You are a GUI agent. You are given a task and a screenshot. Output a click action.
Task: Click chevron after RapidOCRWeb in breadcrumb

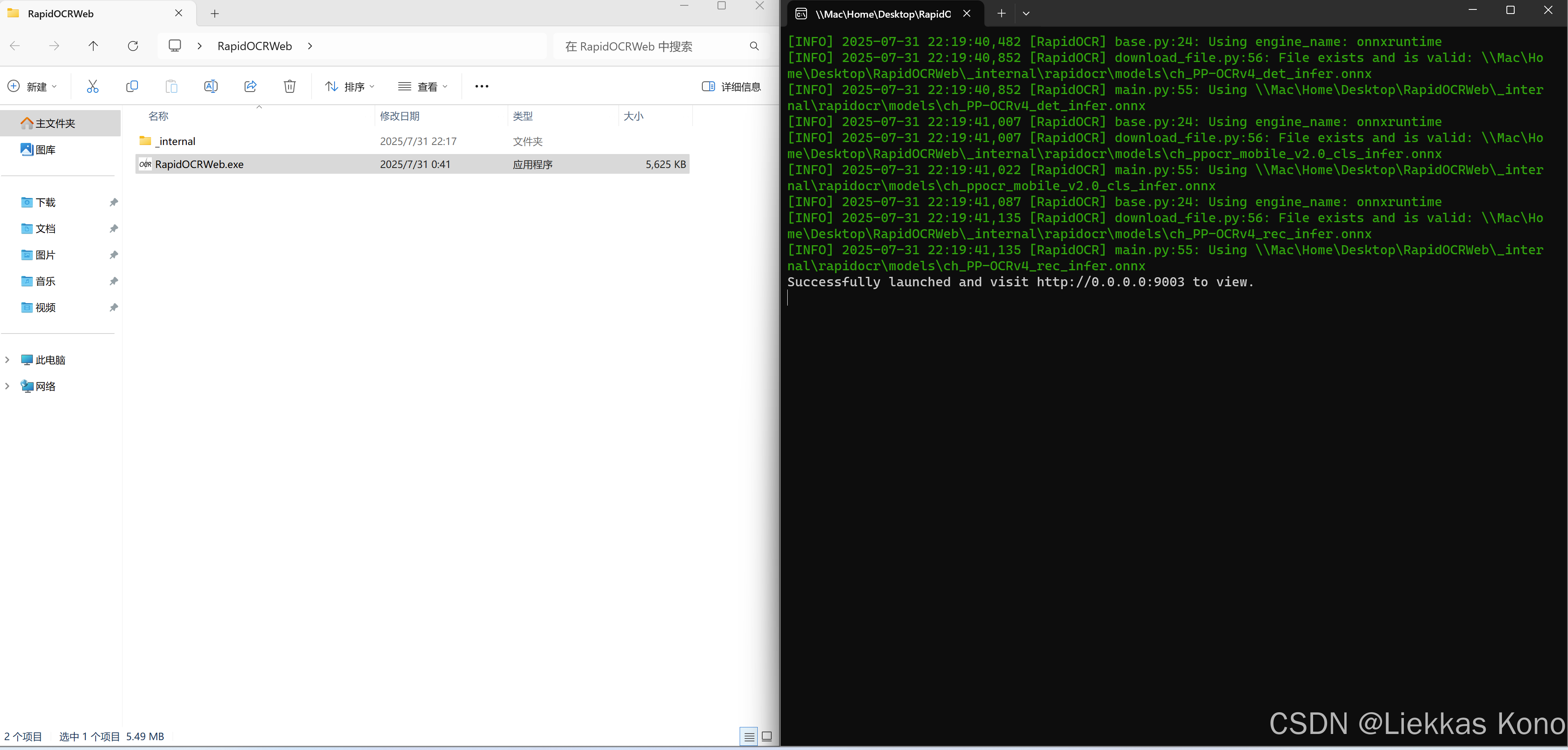(x=310, y=46)
